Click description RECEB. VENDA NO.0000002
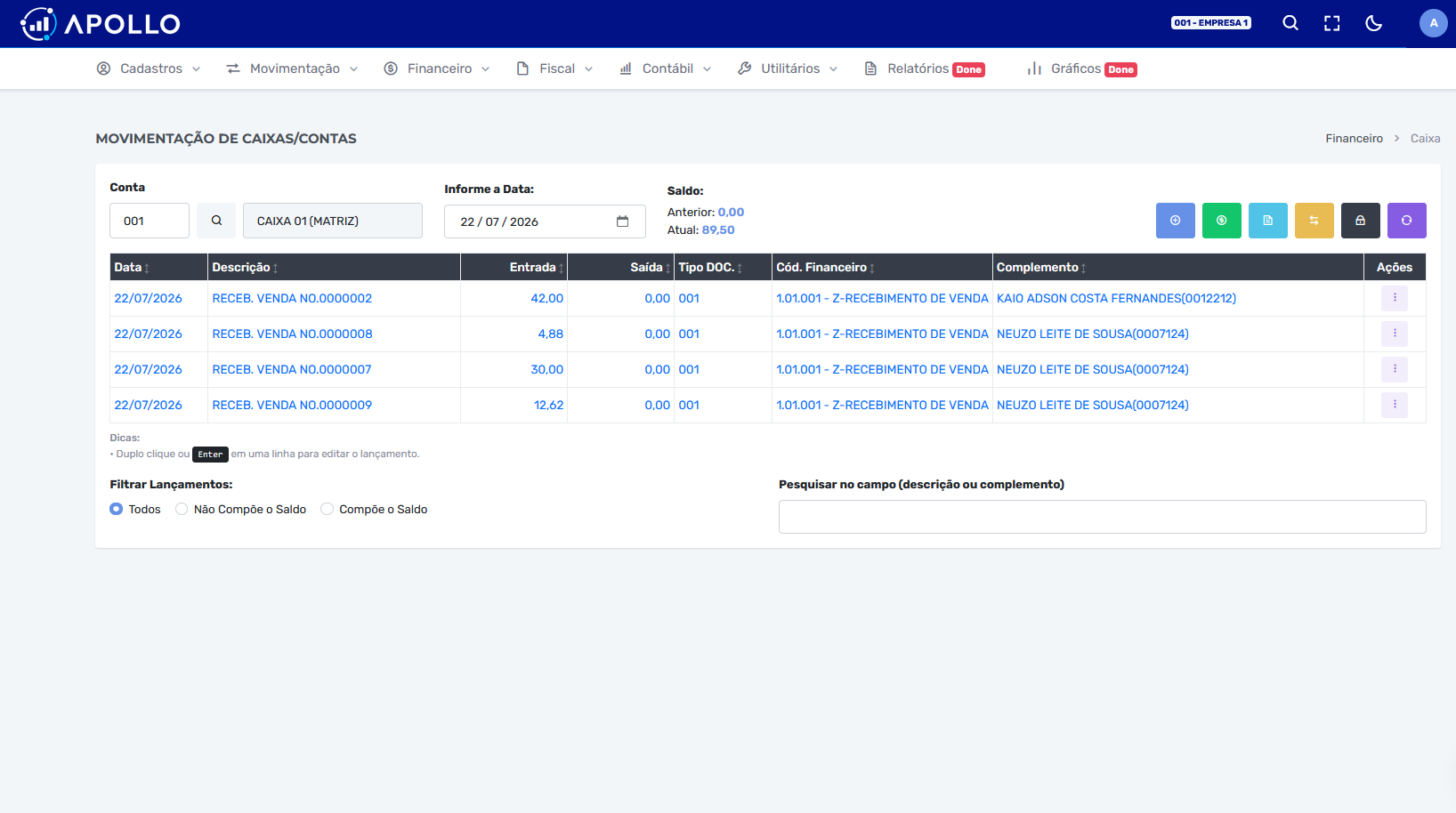Viewport: 1456px width, 813px height. 292,298
